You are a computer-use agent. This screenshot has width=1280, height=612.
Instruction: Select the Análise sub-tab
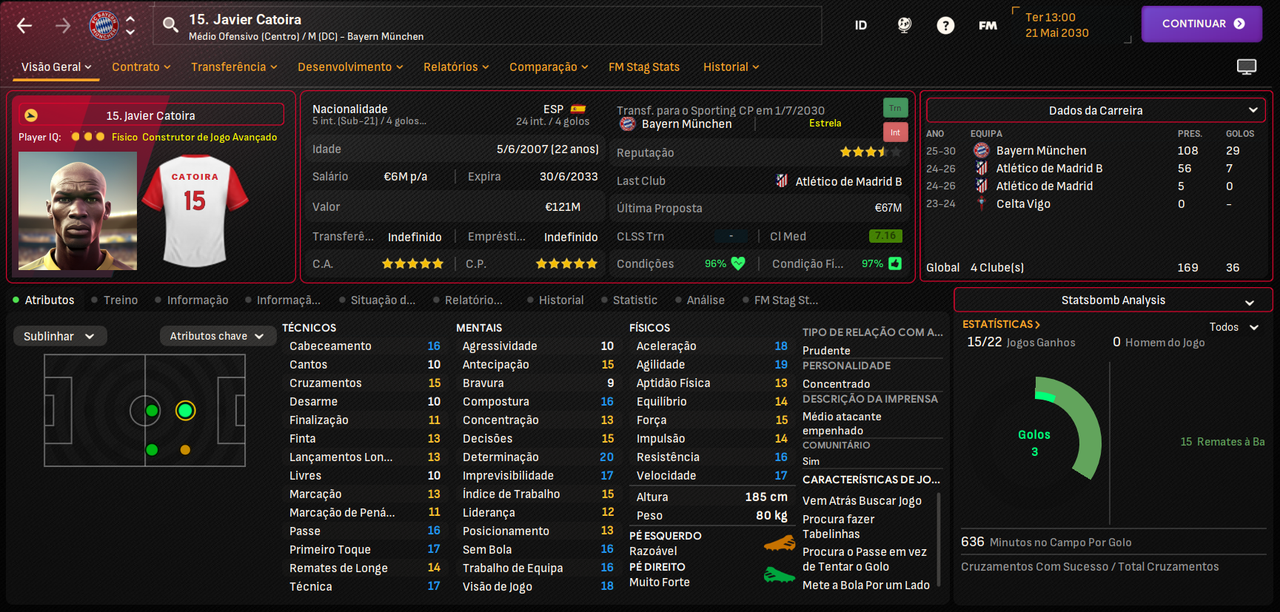(700, 300)
